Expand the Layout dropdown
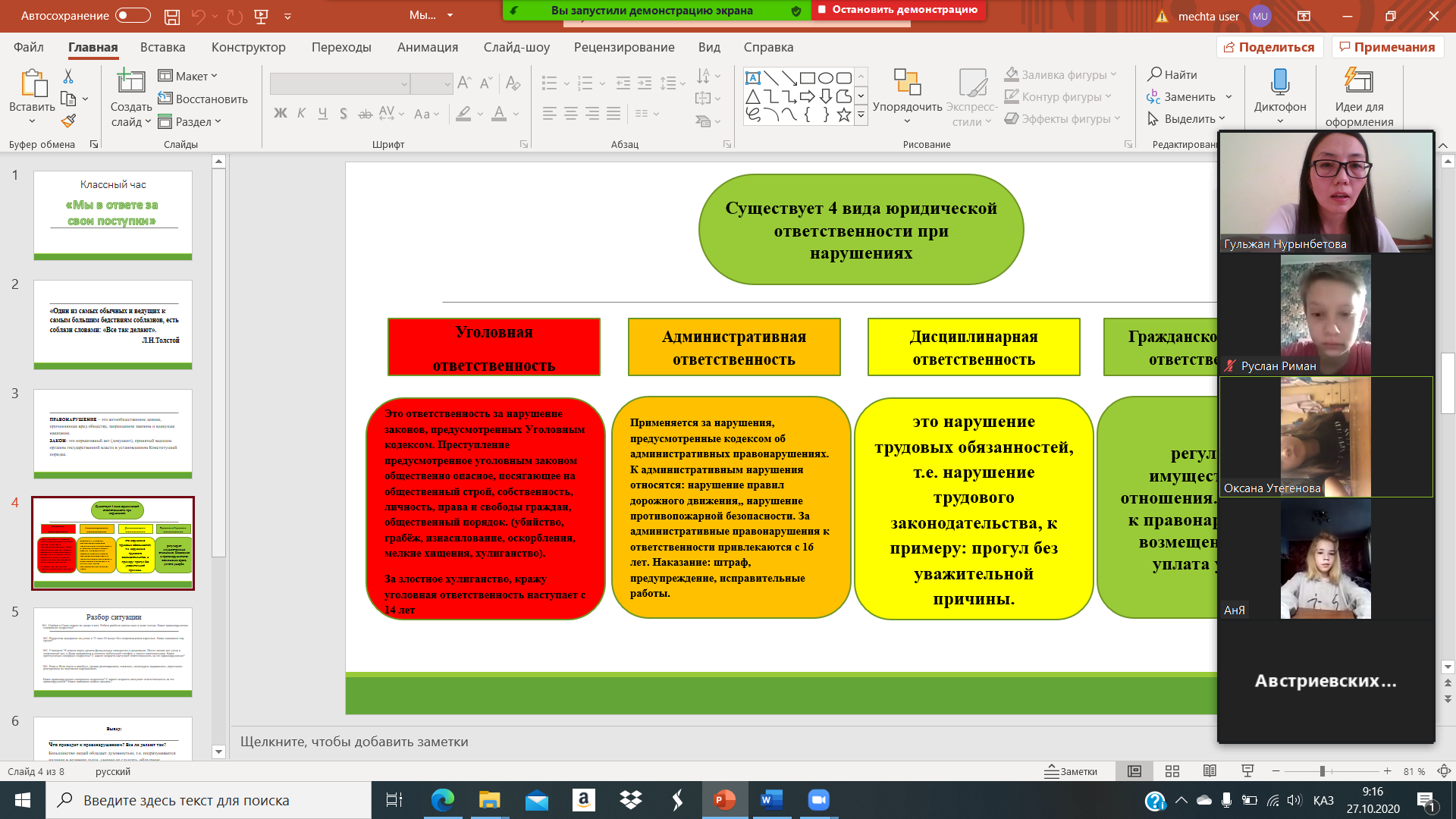Image resolution: width=1456 pixels, height=819 pixels. tap(188, 76)
